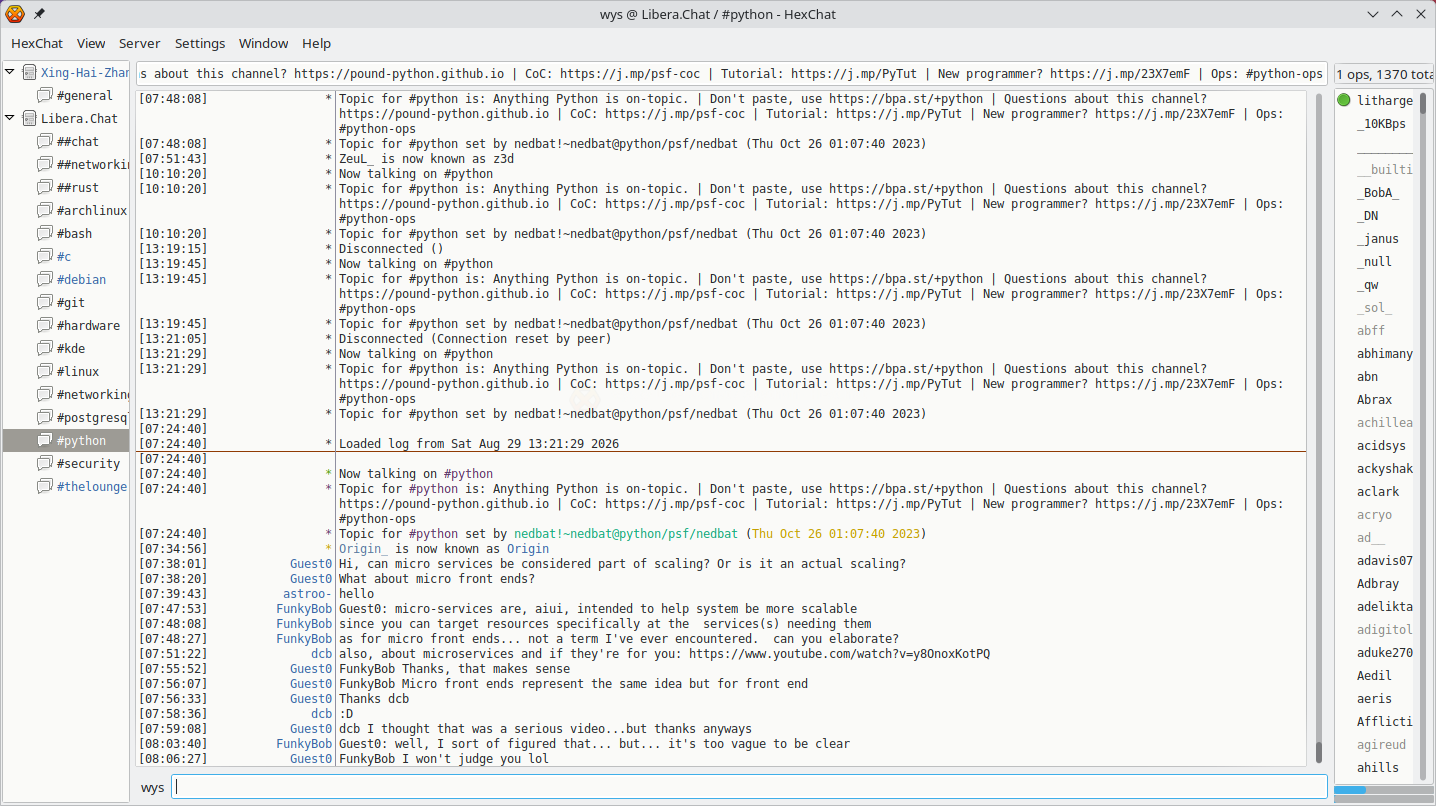1436x806 pixels.
Task: Click the Libera.Chat server icon
Action: tap(29, 118)
